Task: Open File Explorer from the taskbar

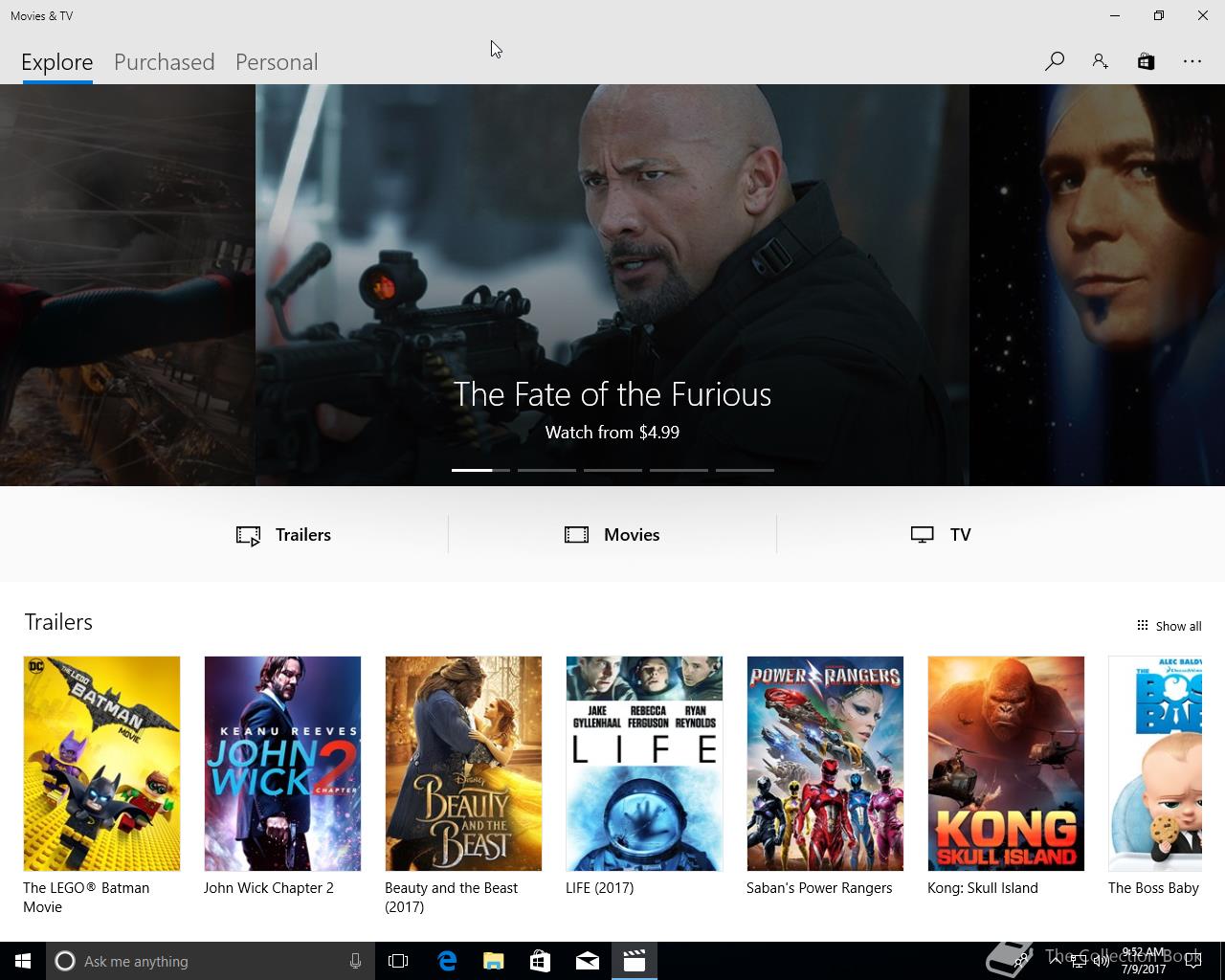Action: pyautogui.click(x=493, y=961)
